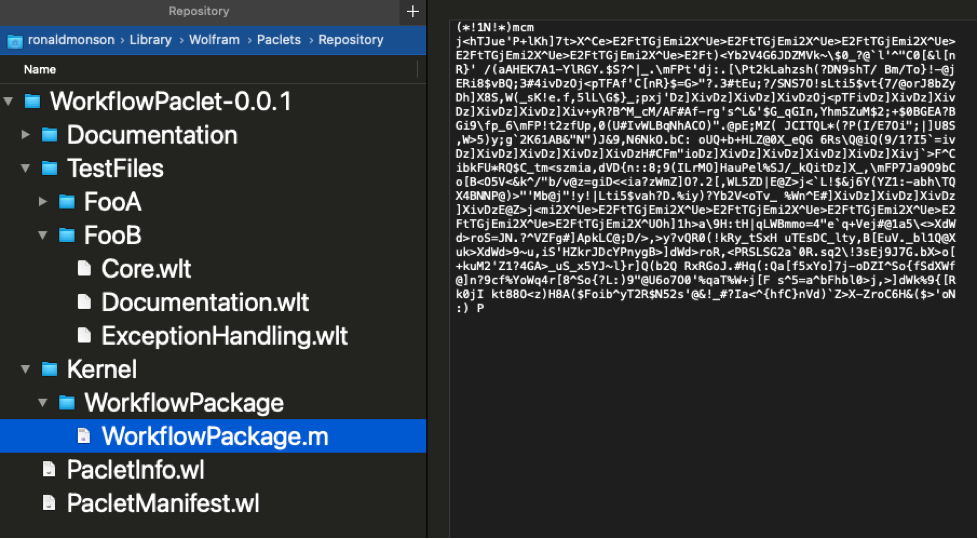Click the WorkflowPaclet-0.0.1 folder icon
979x539 pixels.
click(x=33, y=101)
